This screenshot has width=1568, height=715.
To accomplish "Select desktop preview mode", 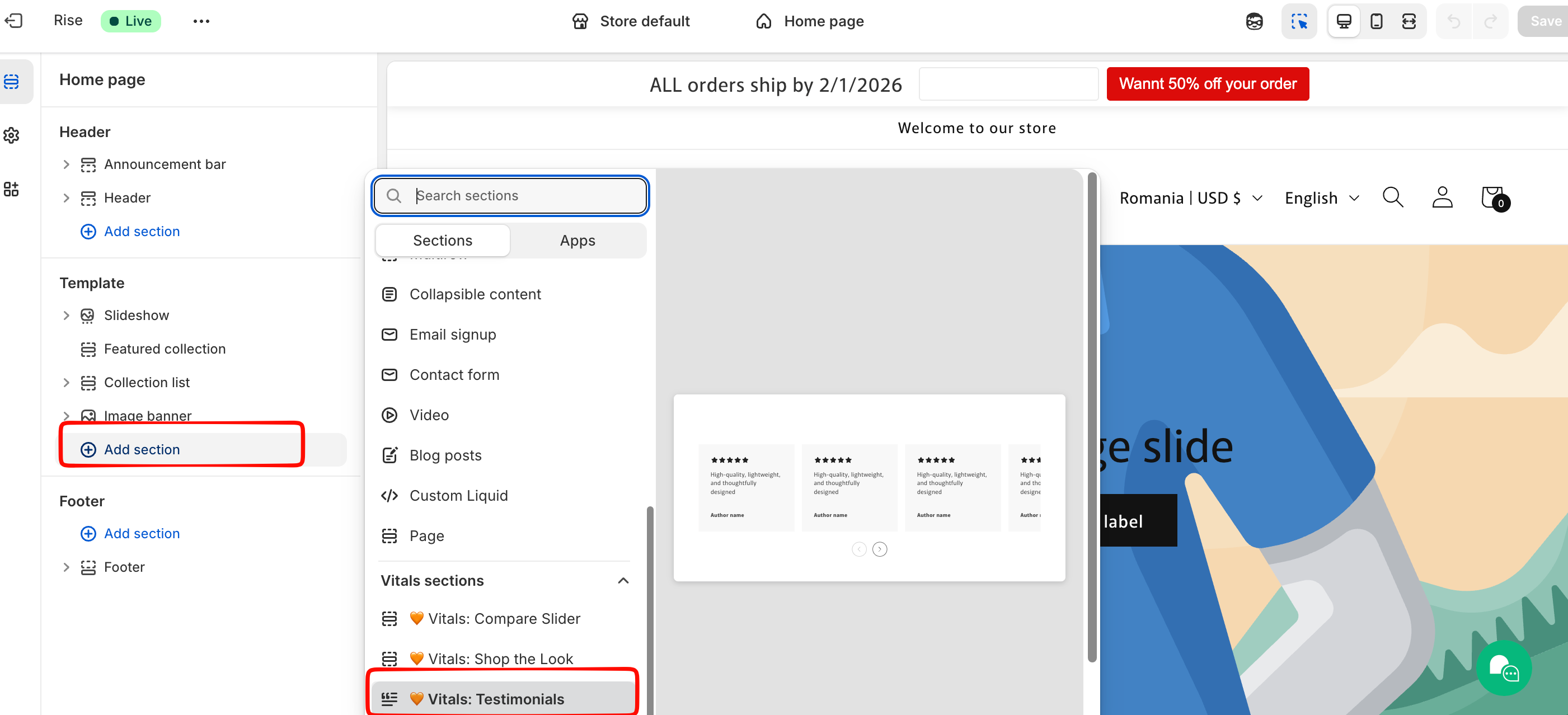I will (x=1344, y=21).
